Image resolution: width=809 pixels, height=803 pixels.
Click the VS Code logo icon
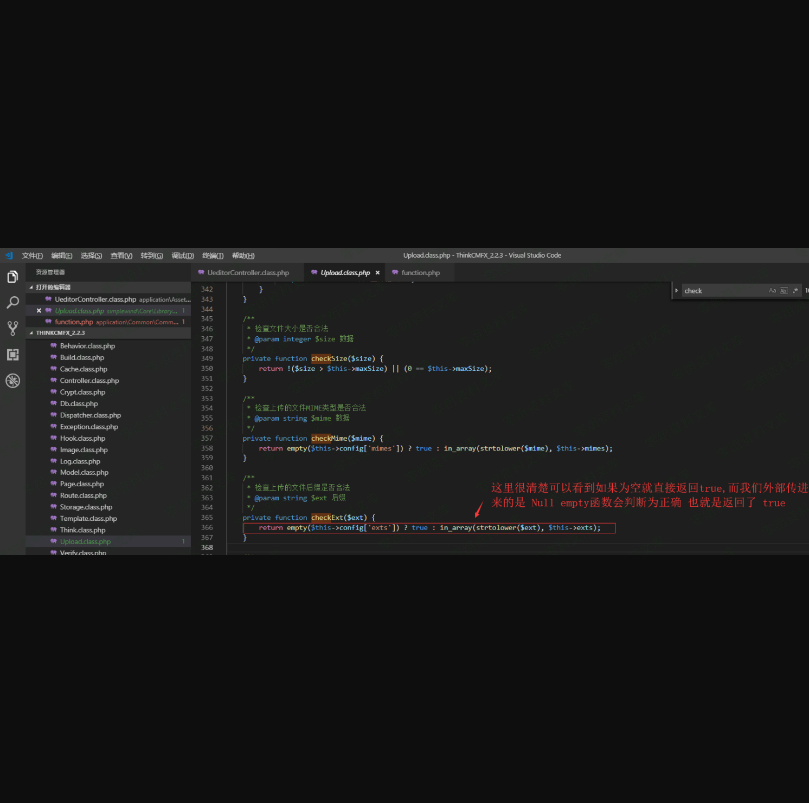(x=9, y=255)
